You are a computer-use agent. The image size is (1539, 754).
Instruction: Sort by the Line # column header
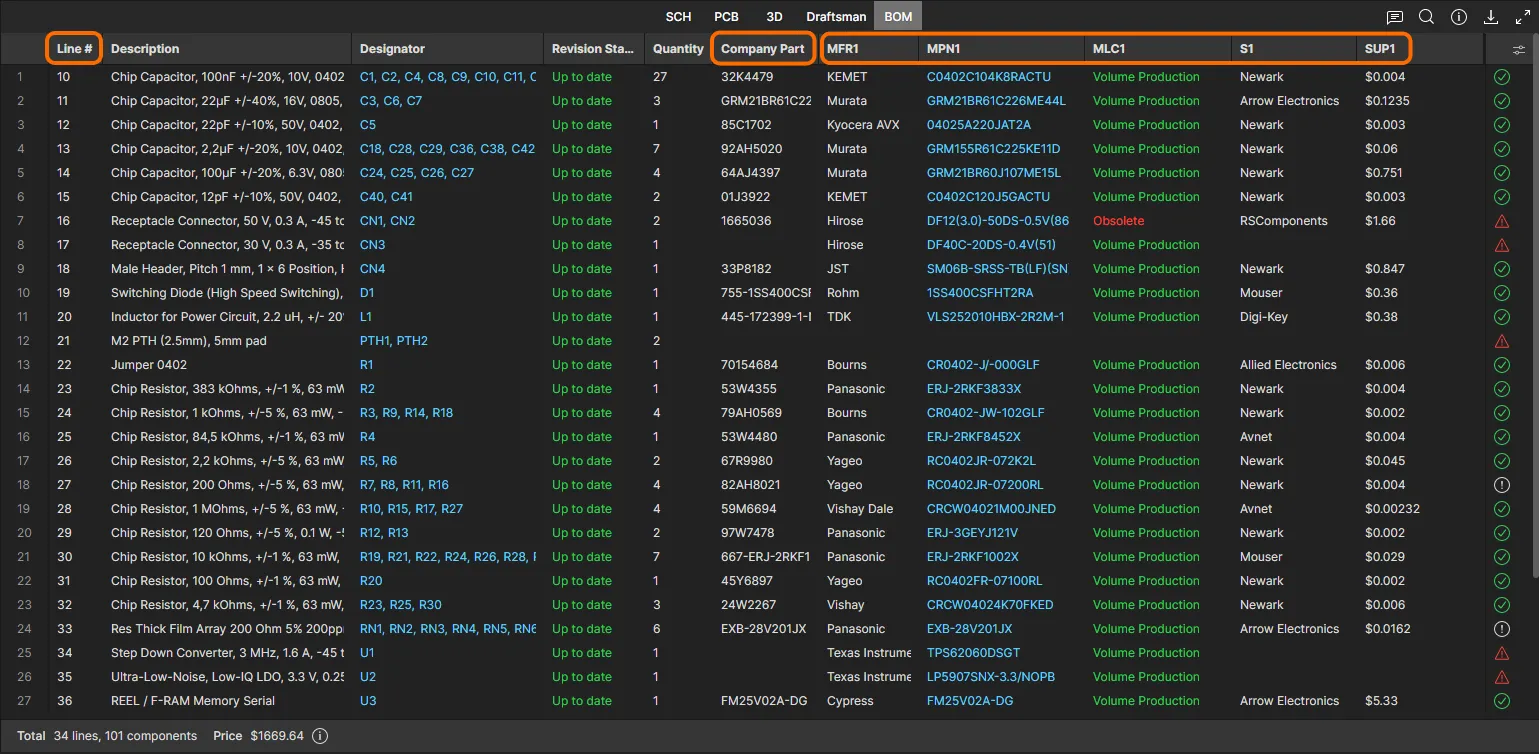click(75, 49)
